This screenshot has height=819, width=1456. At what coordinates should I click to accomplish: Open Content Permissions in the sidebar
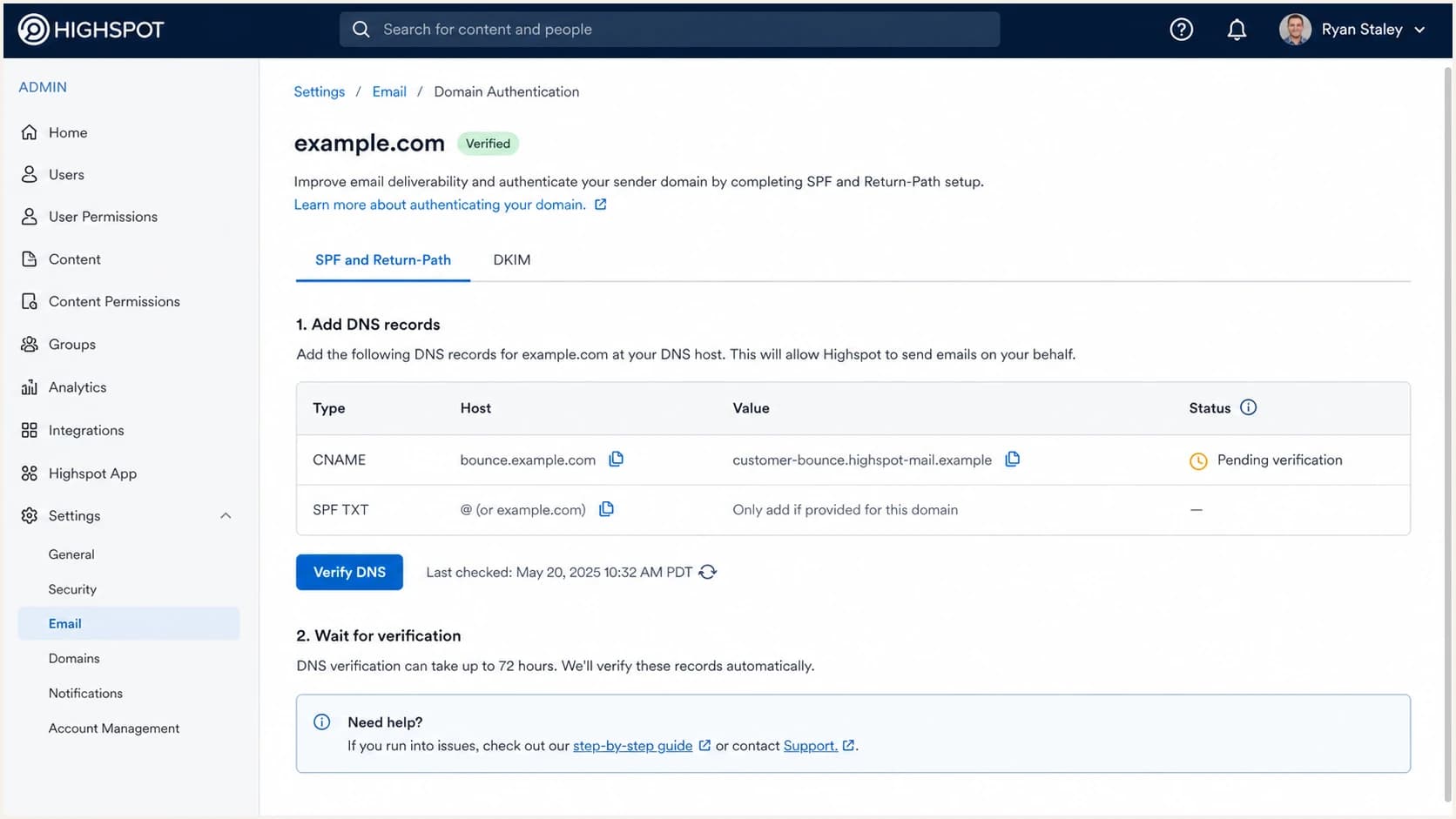click(114, 301)
